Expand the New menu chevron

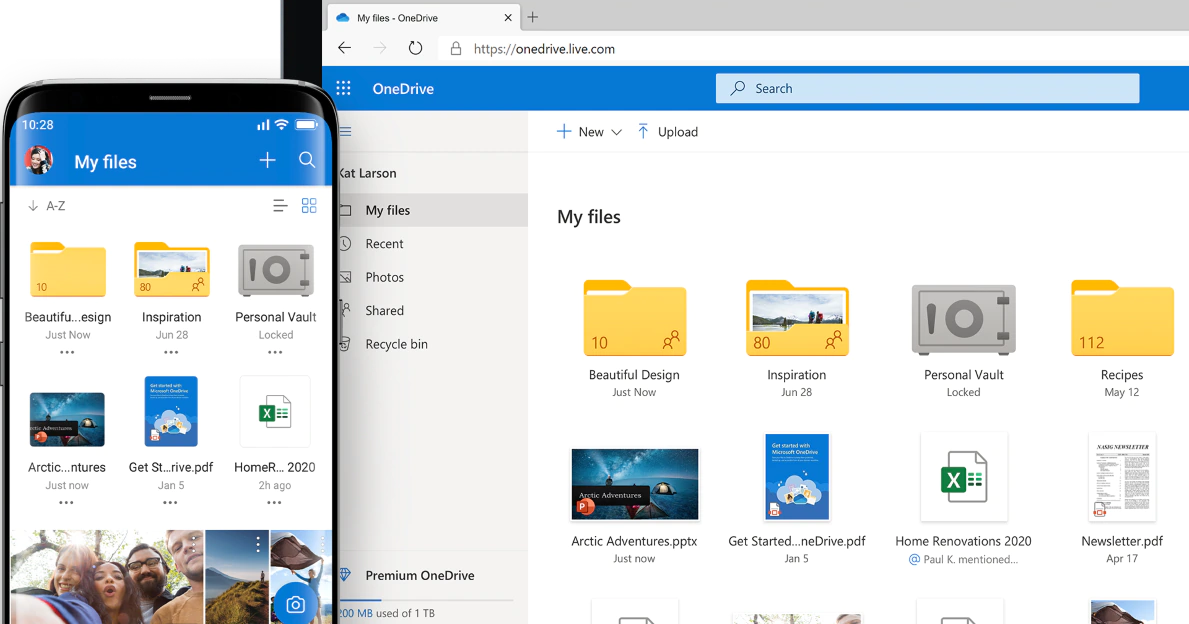point(617,131)
